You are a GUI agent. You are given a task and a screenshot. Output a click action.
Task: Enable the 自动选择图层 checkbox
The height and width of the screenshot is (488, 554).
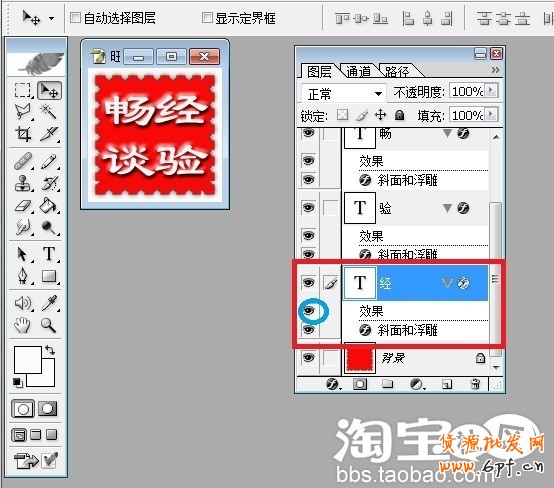(75, 17)
